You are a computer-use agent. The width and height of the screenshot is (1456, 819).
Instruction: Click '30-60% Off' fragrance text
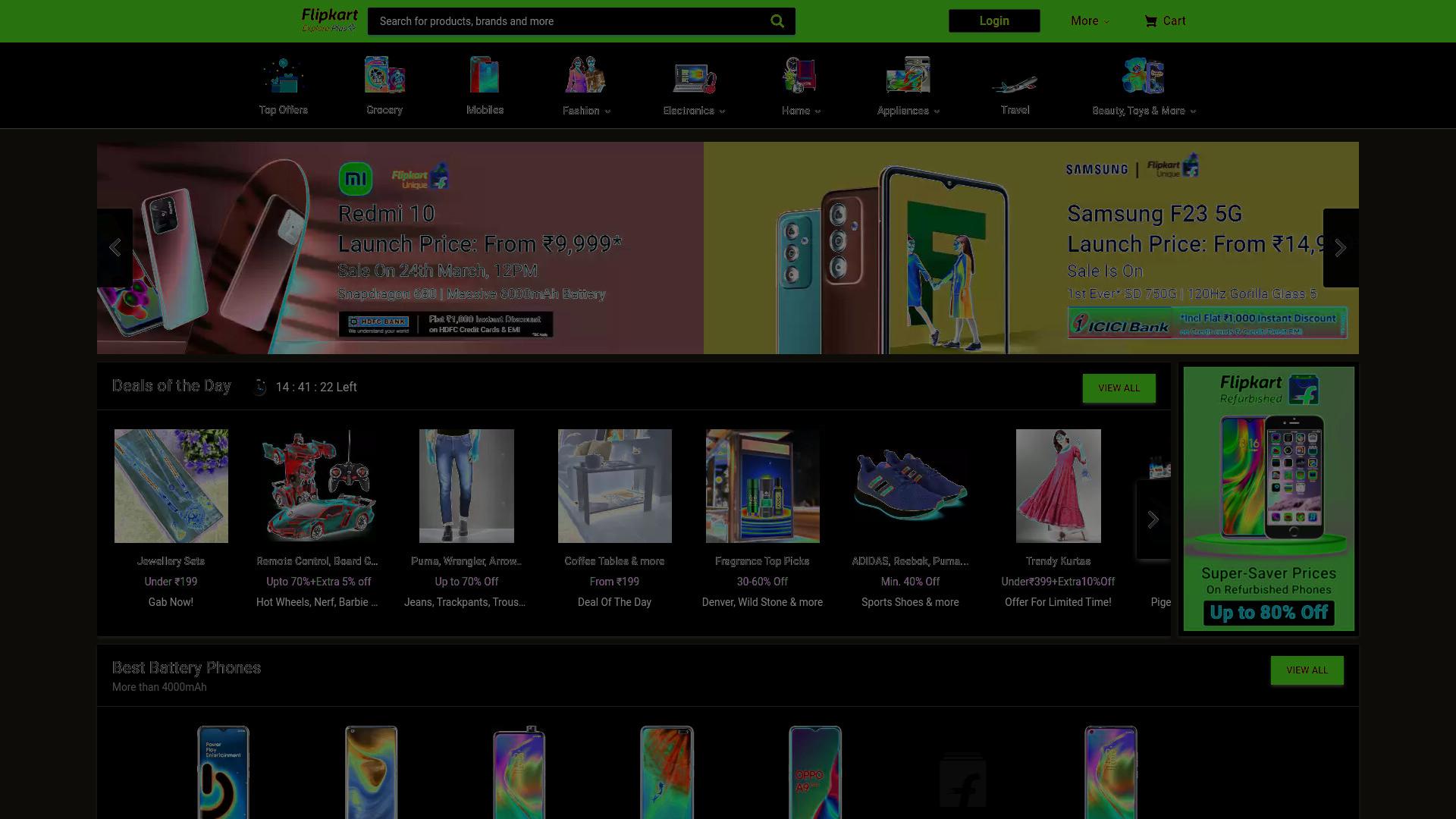point(762,582)
